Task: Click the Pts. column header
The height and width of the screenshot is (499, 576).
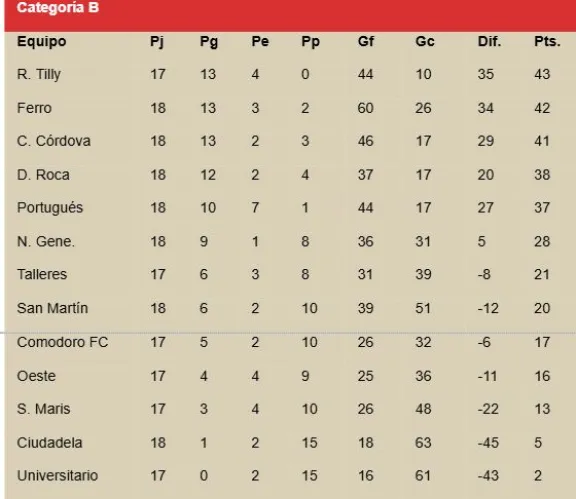Action: (547, 41)
